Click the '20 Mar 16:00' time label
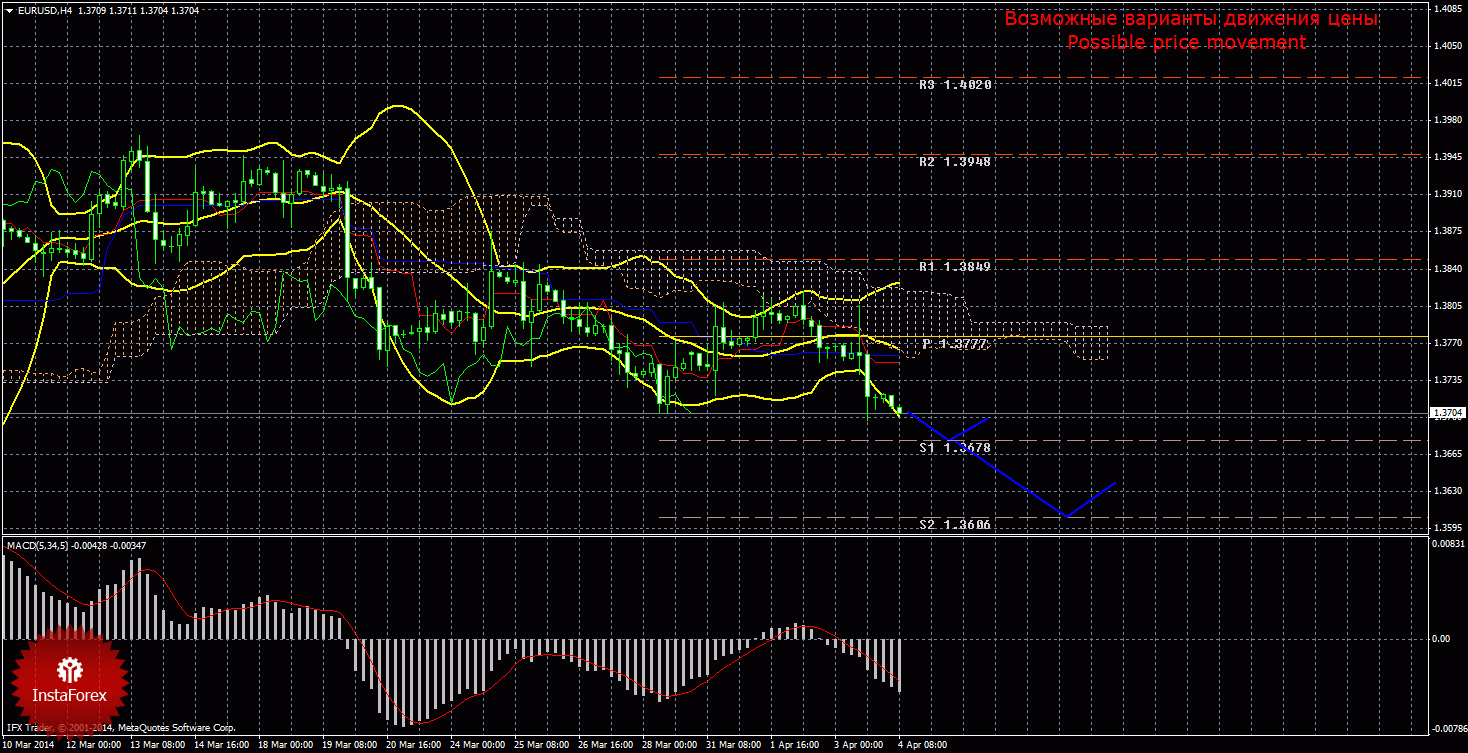 coord(411,745)
